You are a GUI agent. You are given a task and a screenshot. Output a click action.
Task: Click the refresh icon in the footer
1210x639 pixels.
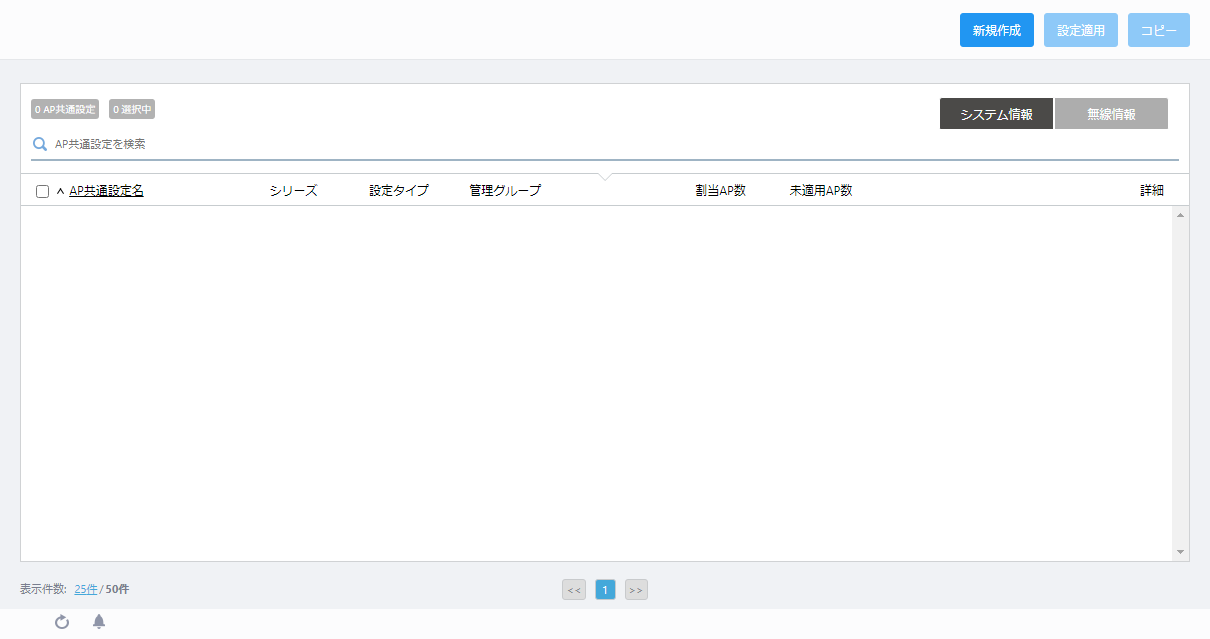62,622
